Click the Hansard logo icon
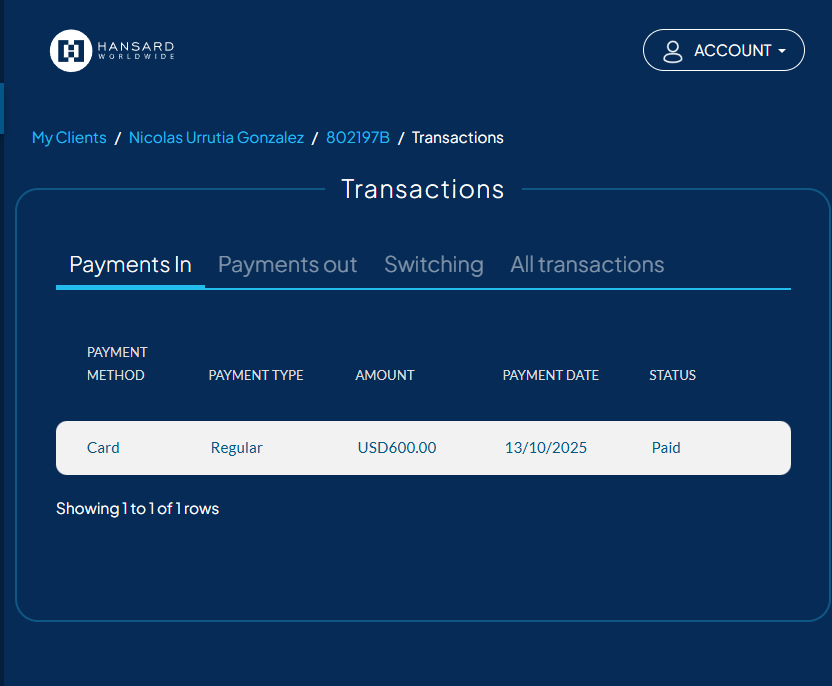Viewport: 832px width, 686px height. coord(70,51)
